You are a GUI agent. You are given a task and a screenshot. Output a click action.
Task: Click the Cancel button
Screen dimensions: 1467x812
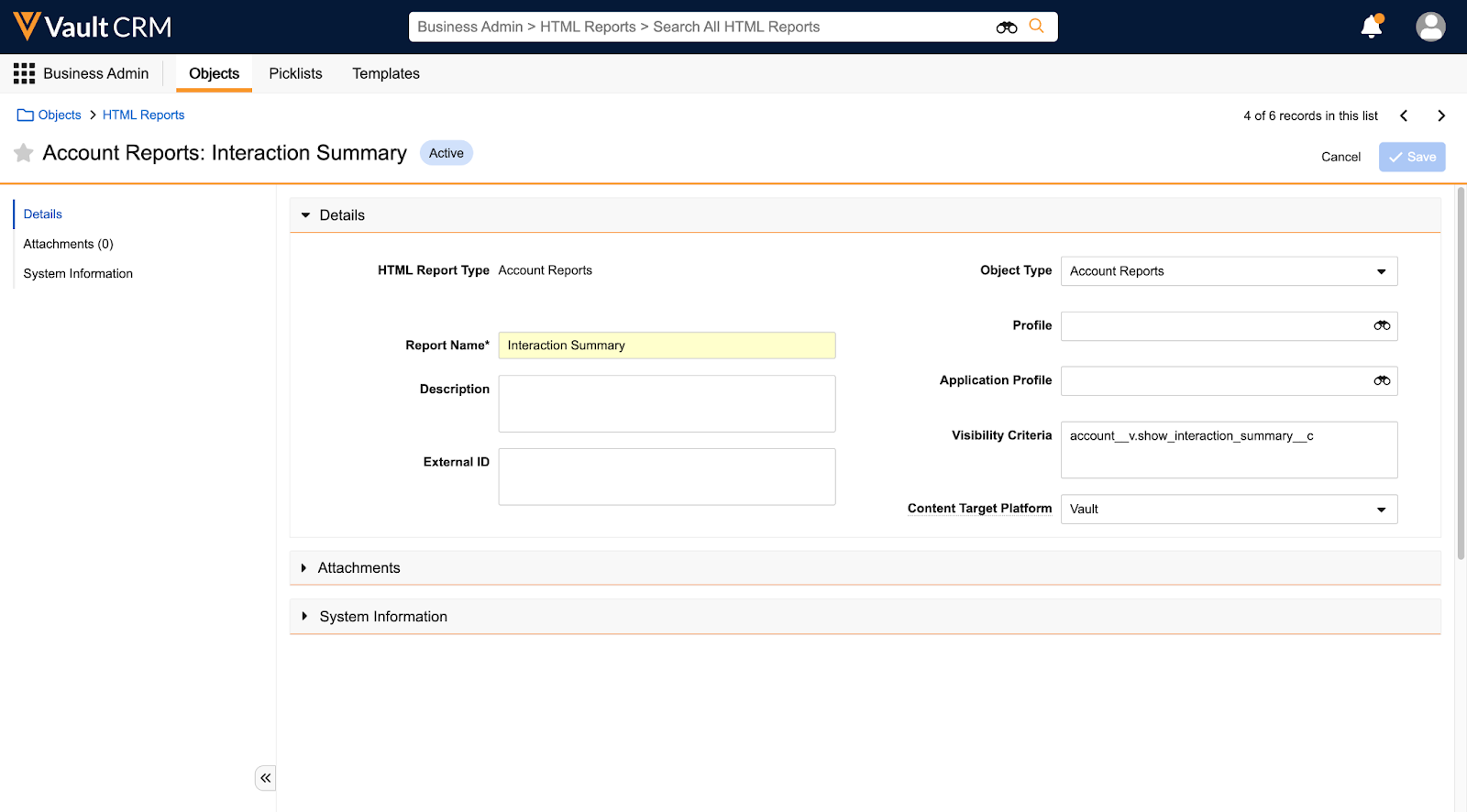pyautogui.click(x=1340, y=157)
